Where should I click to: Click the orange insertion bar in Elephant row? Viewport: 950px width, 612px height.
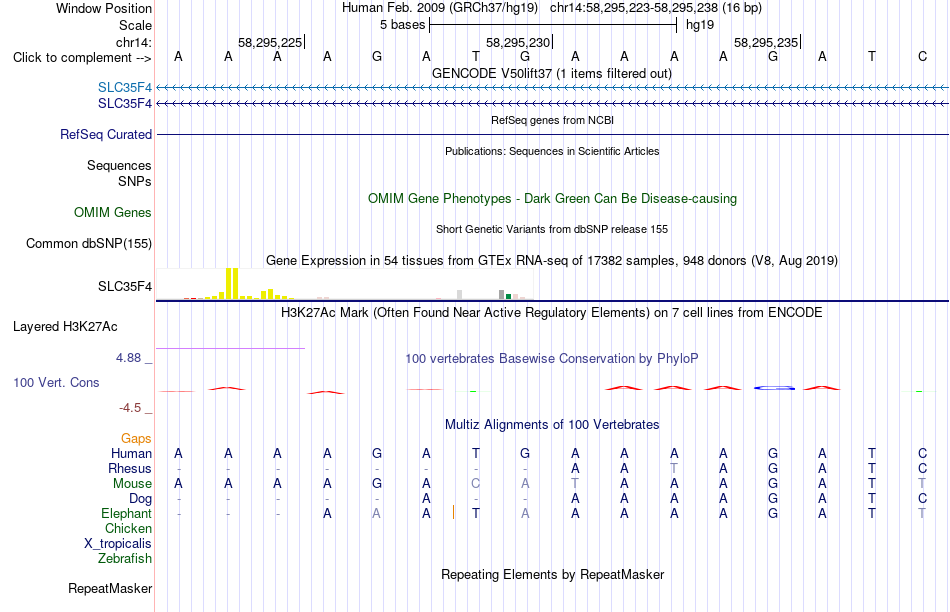tap(453, 512)
